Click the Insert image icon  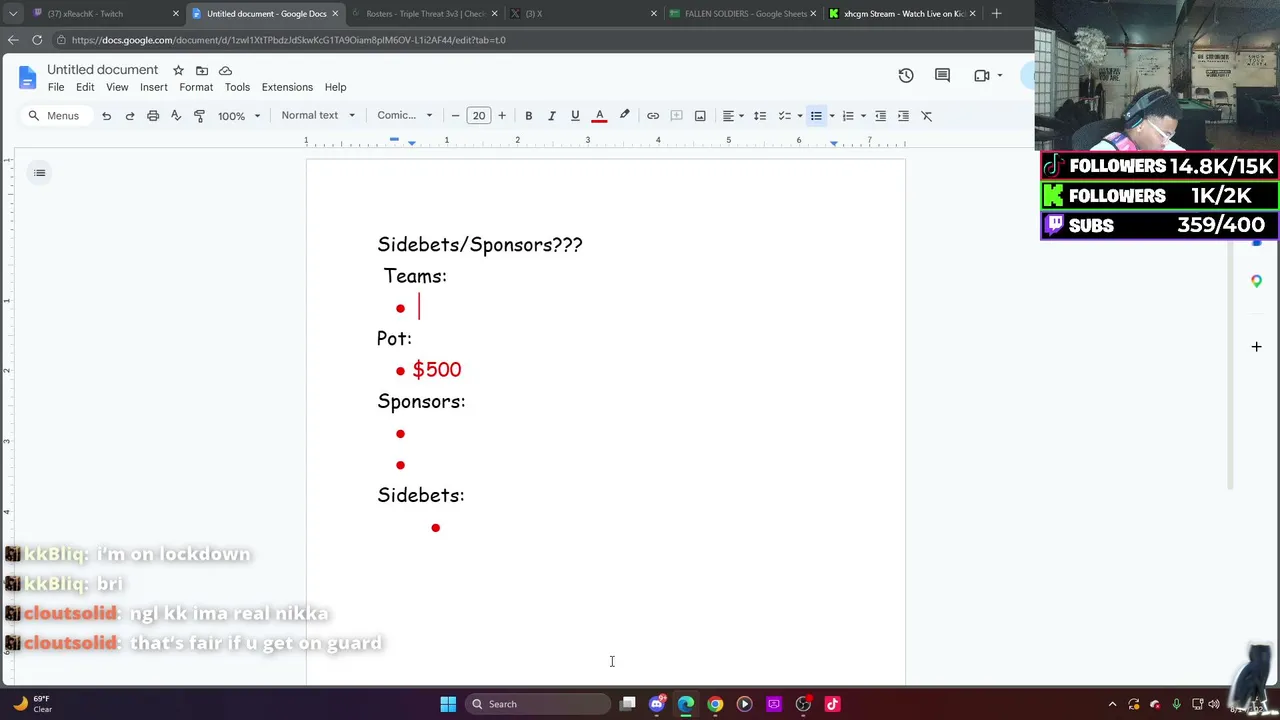pyautogui.click(x=700, y=116)
